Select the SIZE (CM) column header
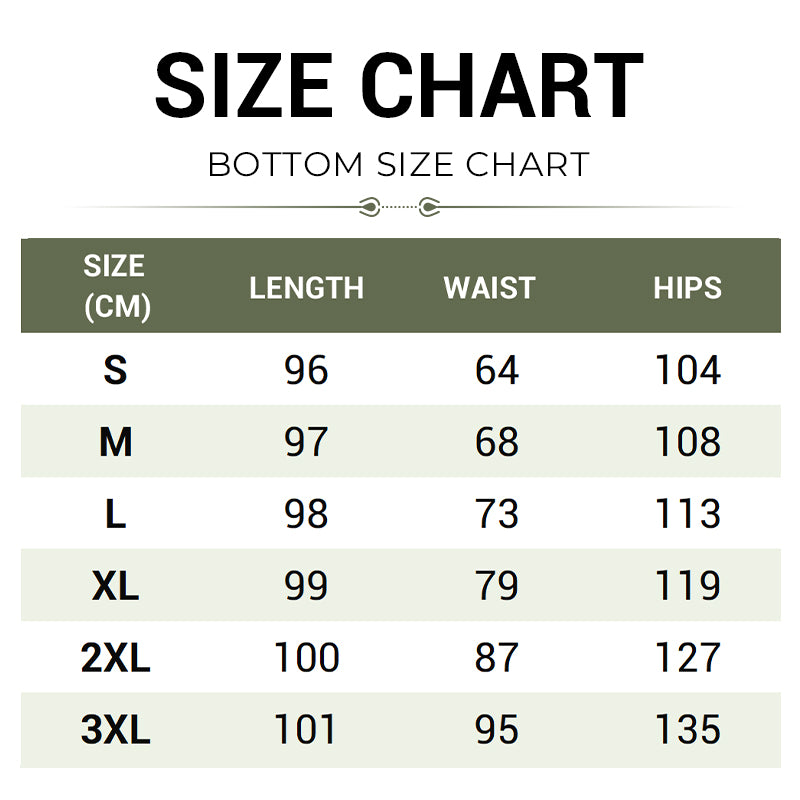The width and height of the screenshot is (800, 800). coord(115,286)
